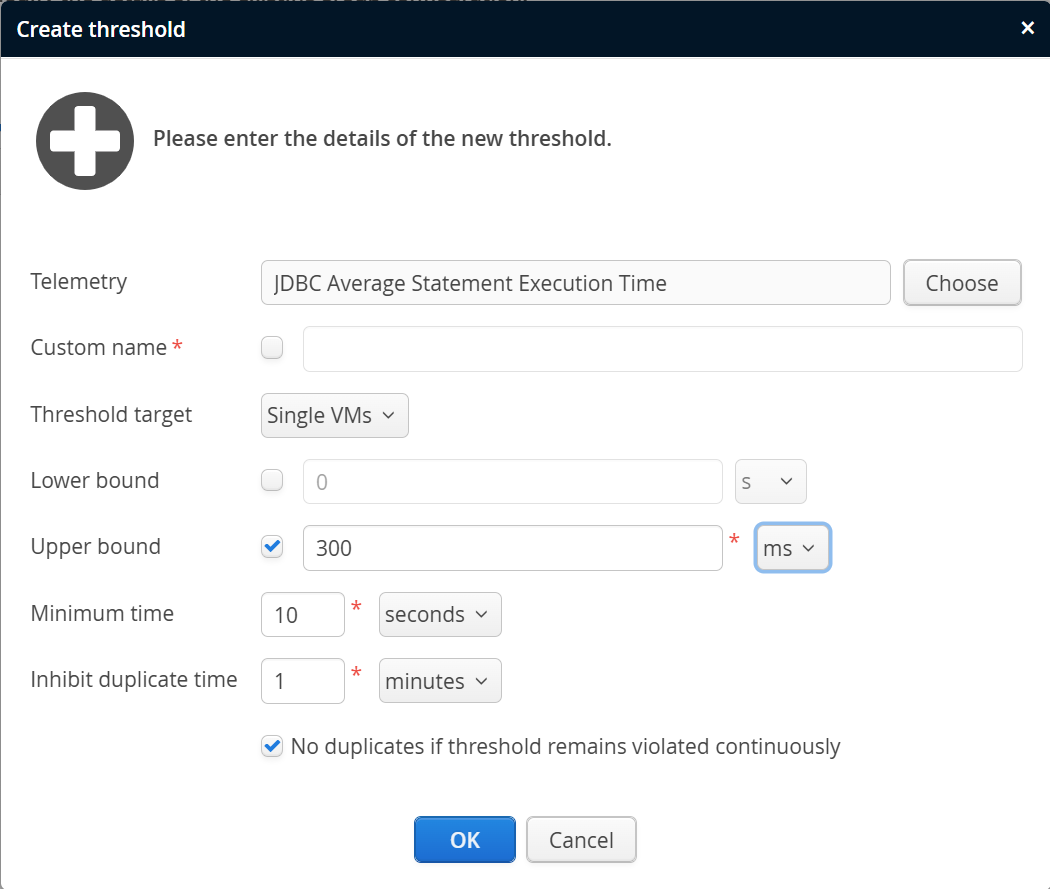This screenshot has width=1050, height=889.
Task: Click the Upper bound field showing 300
Action: (512, 548)
